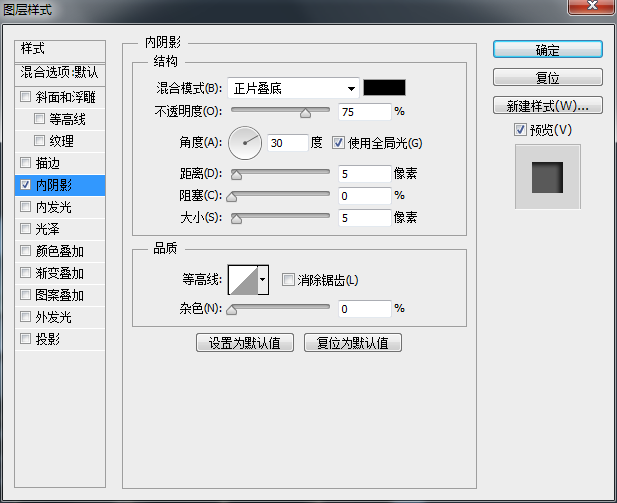Click the contour curve thumbnail
Screen dimensions: 617x503
[x=243, y=280]
